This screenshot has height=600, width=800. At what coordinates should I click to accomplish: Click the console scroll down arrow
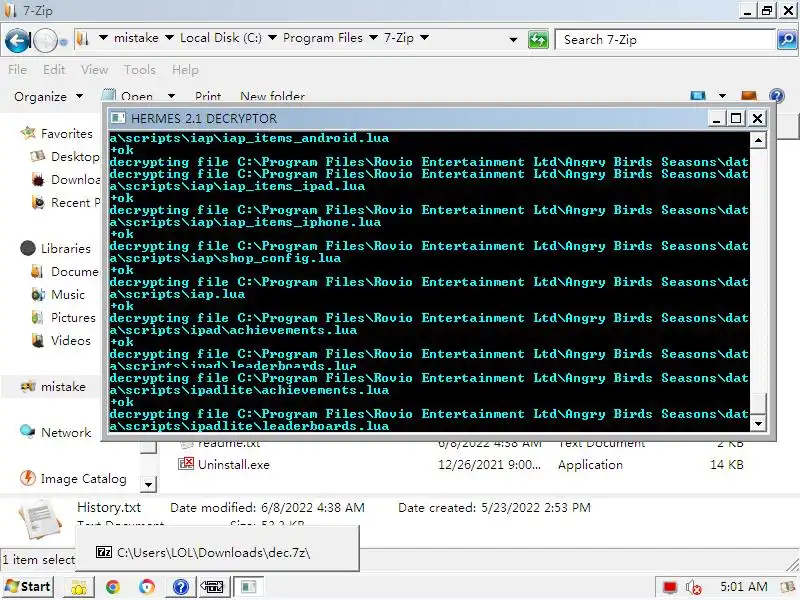click(758, 423)
